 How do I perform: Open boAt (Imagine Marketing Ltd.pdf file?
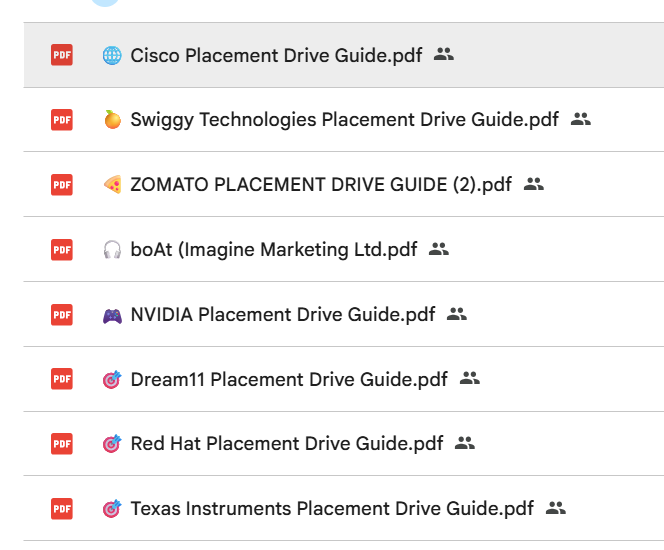click(274, 250)
